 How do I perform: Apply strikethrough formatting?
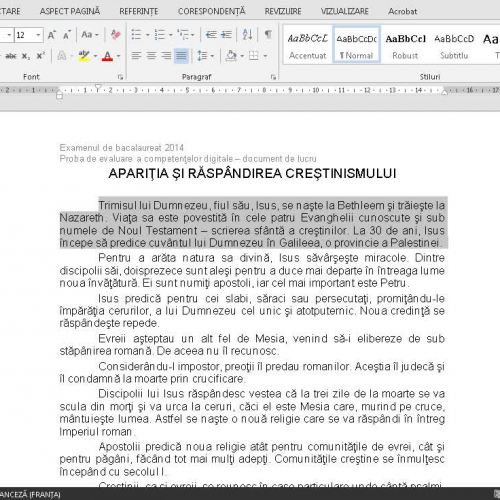coord(11,56)
